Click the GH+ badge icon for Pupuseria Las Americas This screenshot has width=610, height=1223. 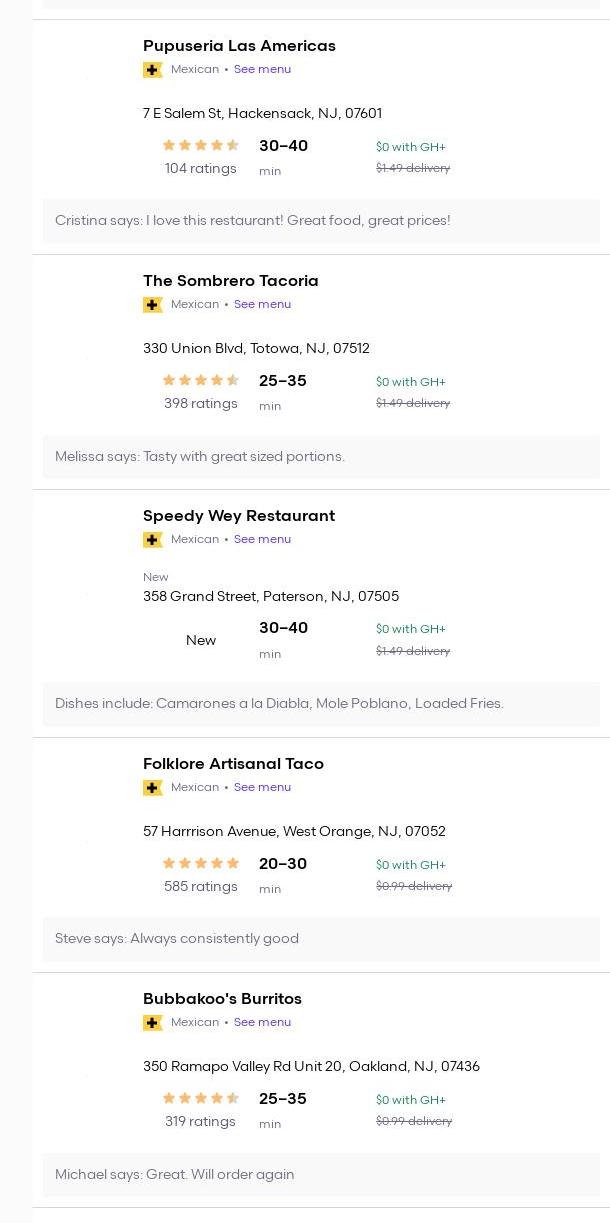(x=153, y=70)
